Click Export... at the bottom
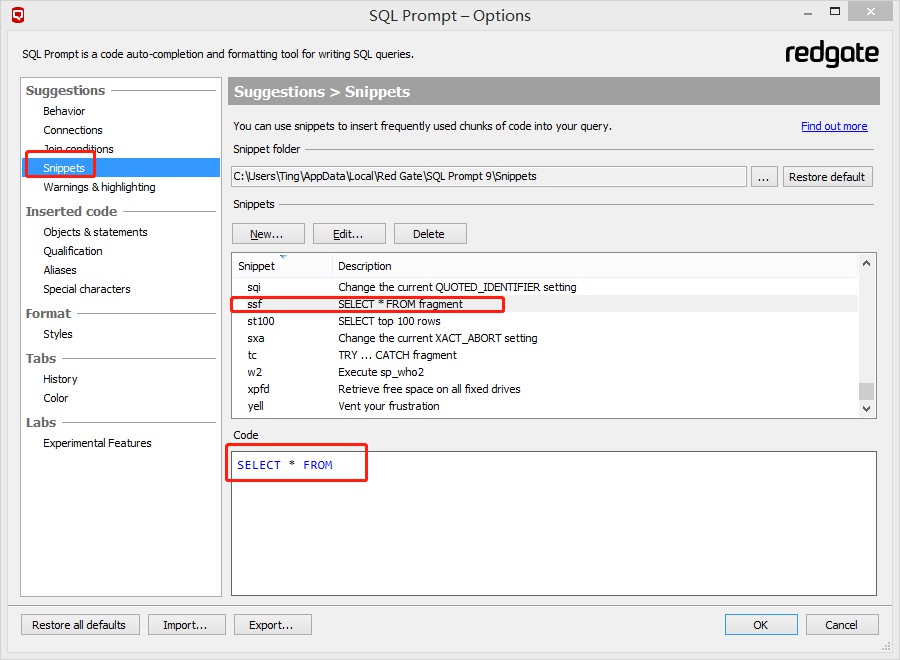This screenshot has height=660, width=900. 273,625
